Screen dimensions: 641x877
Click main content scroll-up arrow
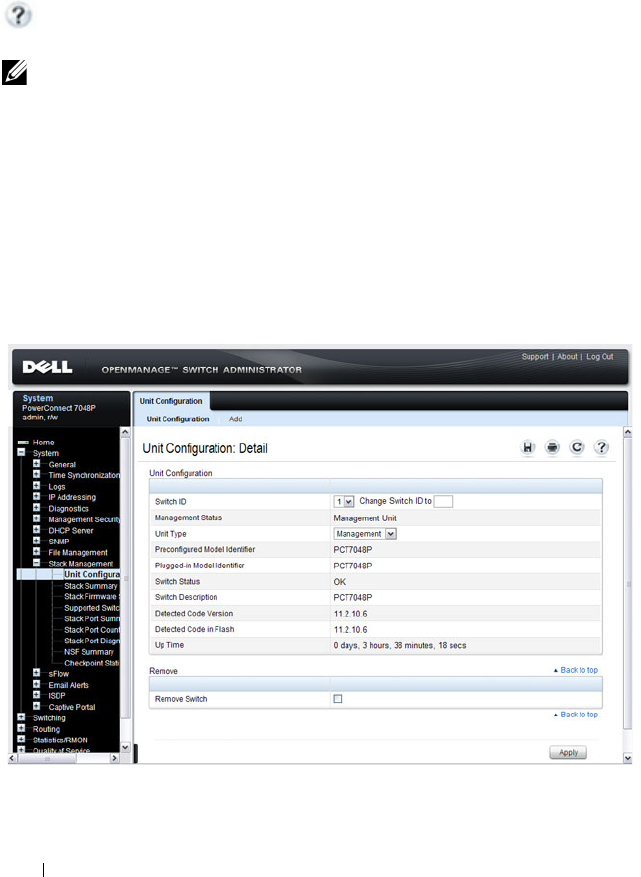(628, 432)
